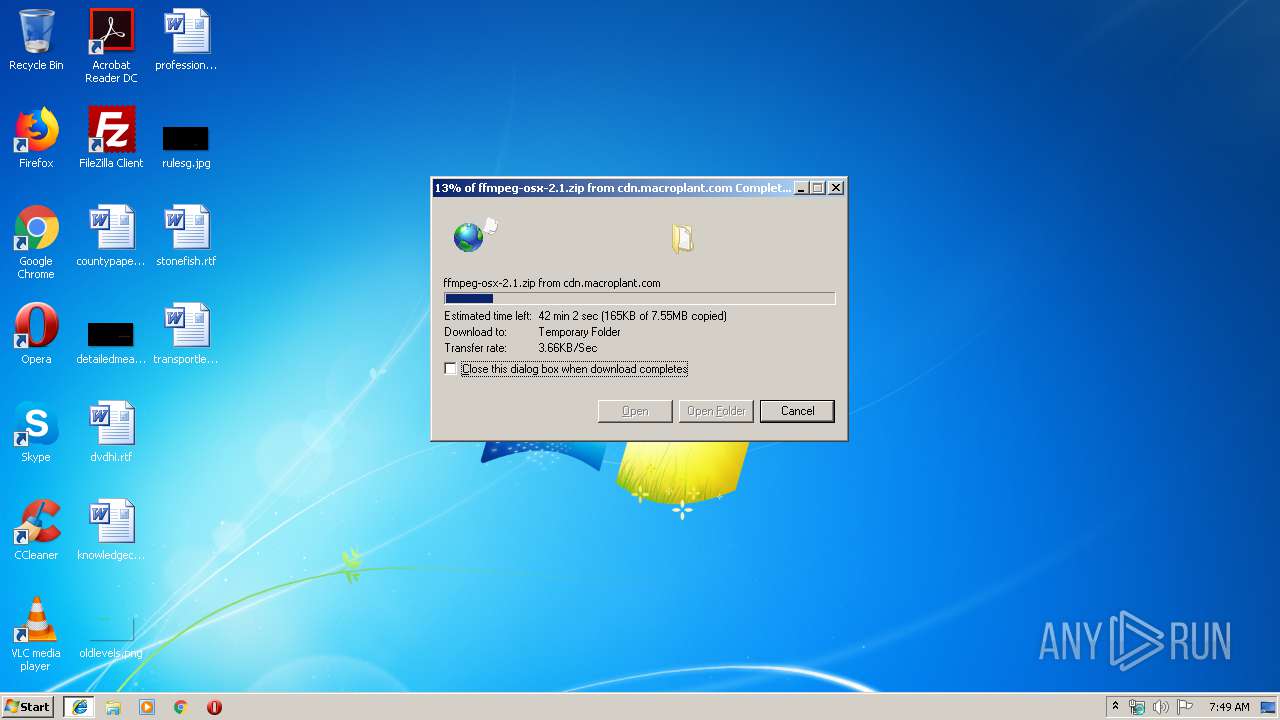Open Chrome from the taskbar
This screenshot has width=1280, height=720.
tap(181, 707)
